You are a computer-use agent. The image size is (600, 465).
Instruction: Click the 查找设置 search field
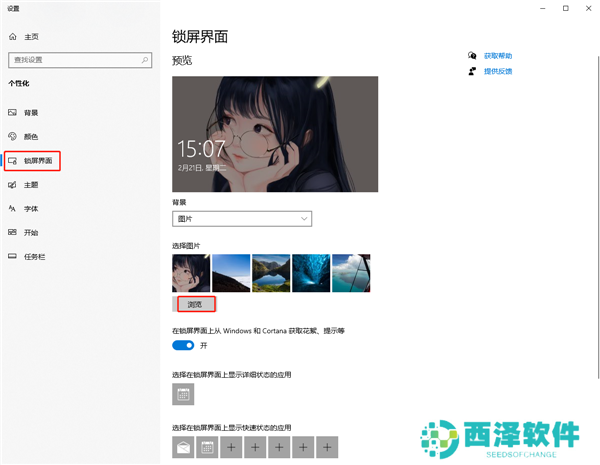(80, 60)
